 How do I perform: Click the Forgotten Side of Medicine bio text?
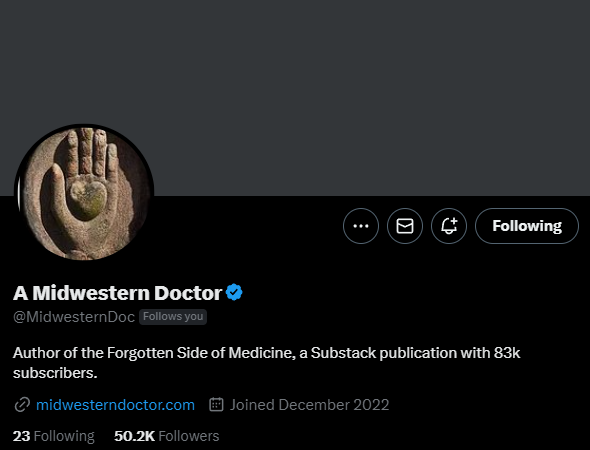coord(200,353)
